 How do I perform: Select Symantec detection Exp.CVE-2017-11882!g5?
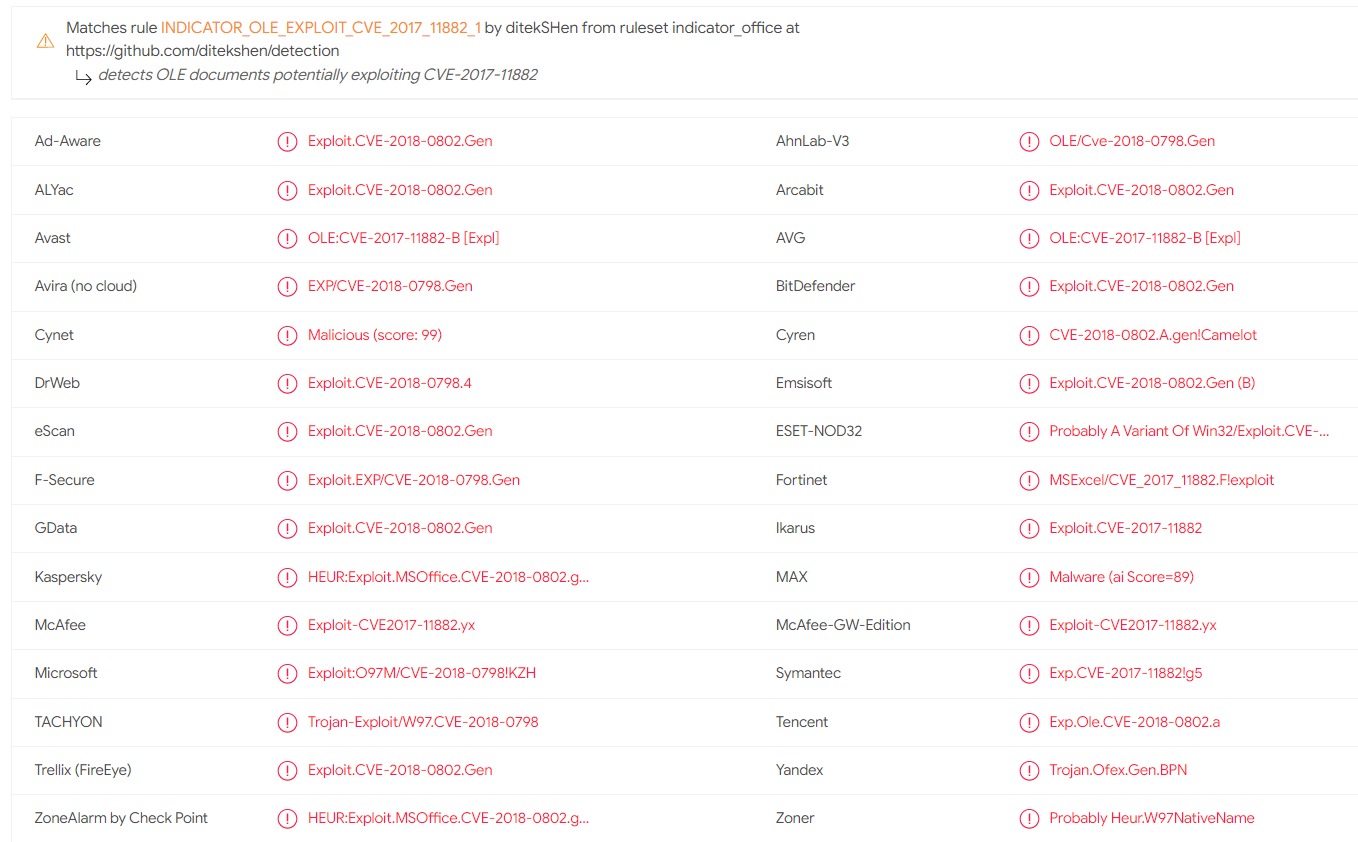pyautogui.click(x=1126, y=673)
